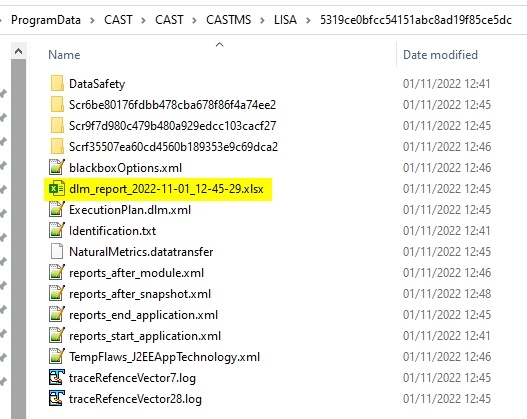
Task: Click NaturalMetrics.datatransfer blank file icon
Action: pos(57,251)
